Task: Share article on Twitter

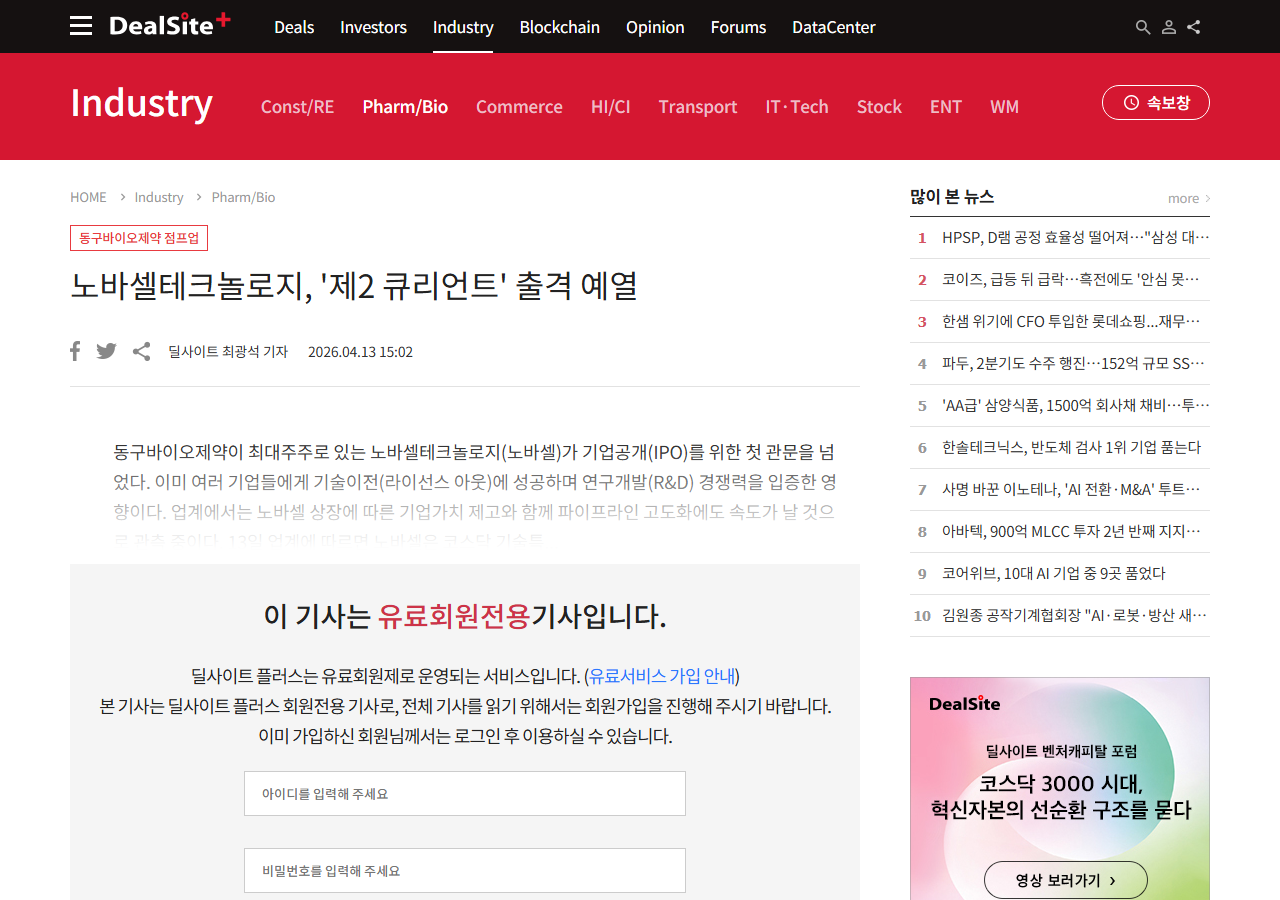Action: pyautogui.click(x=106, y=351)
